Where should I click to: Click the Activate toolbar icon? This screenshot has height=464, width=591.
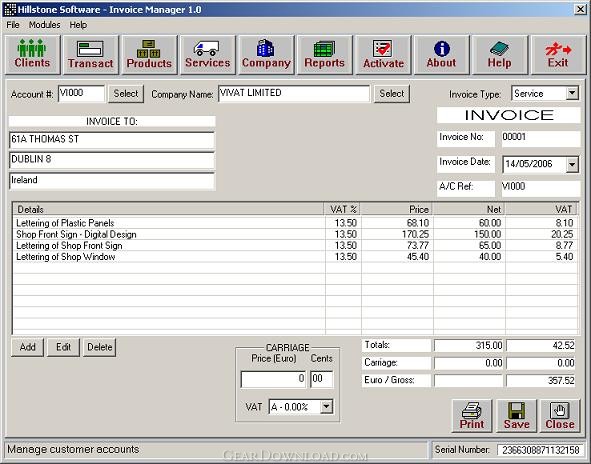pos(383,55)
